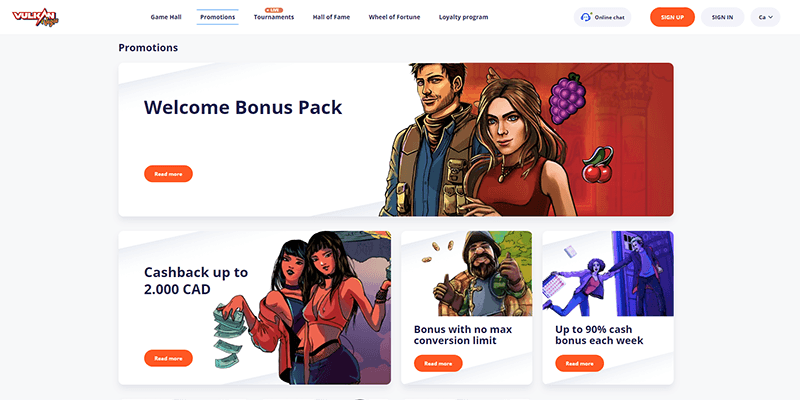Click the grapes symbol in Welcome banner
The image size is (800, 400).
(x=567, y=98)
